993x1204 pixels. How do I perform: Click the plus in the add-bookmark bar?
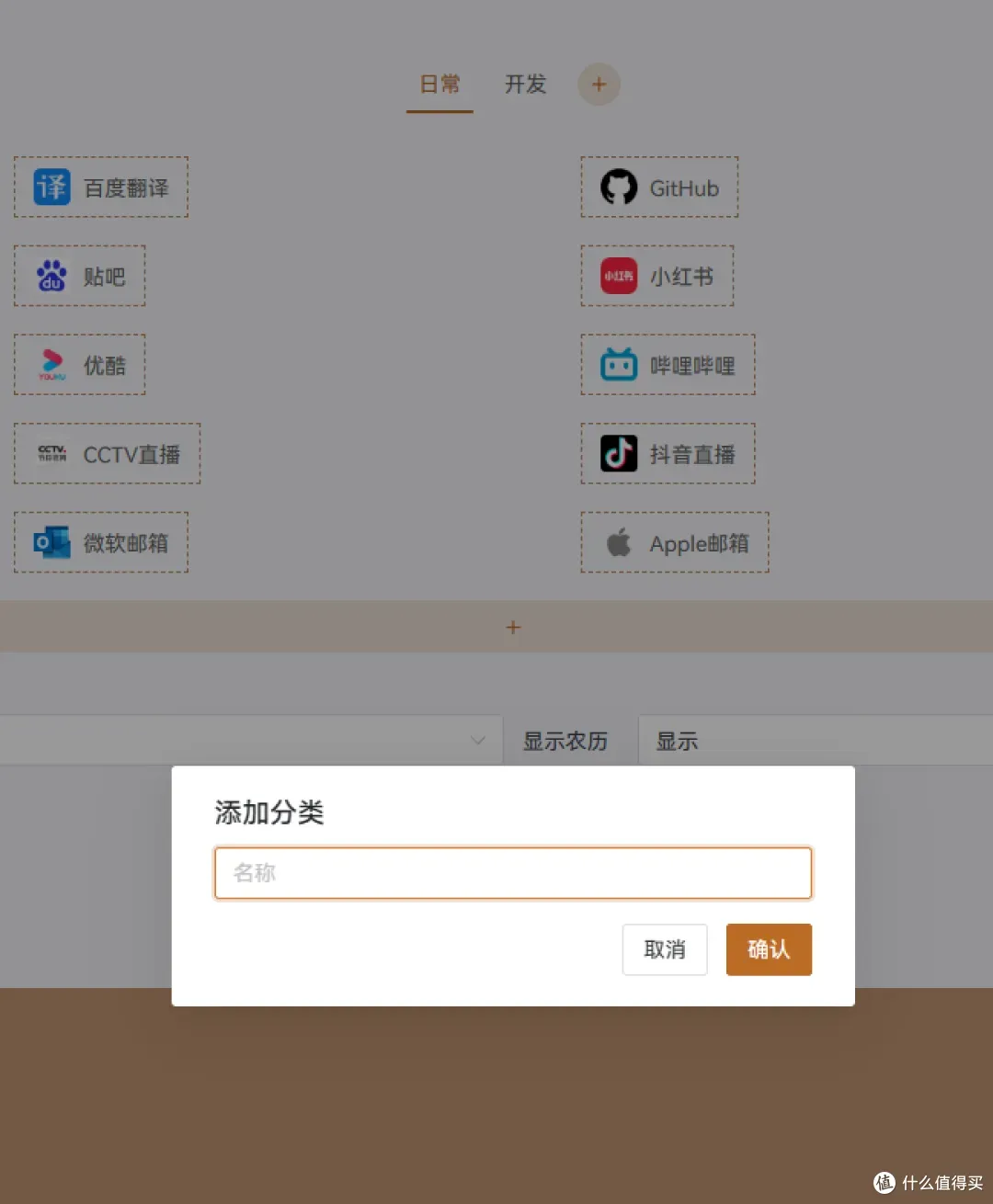tap(513, 628)
